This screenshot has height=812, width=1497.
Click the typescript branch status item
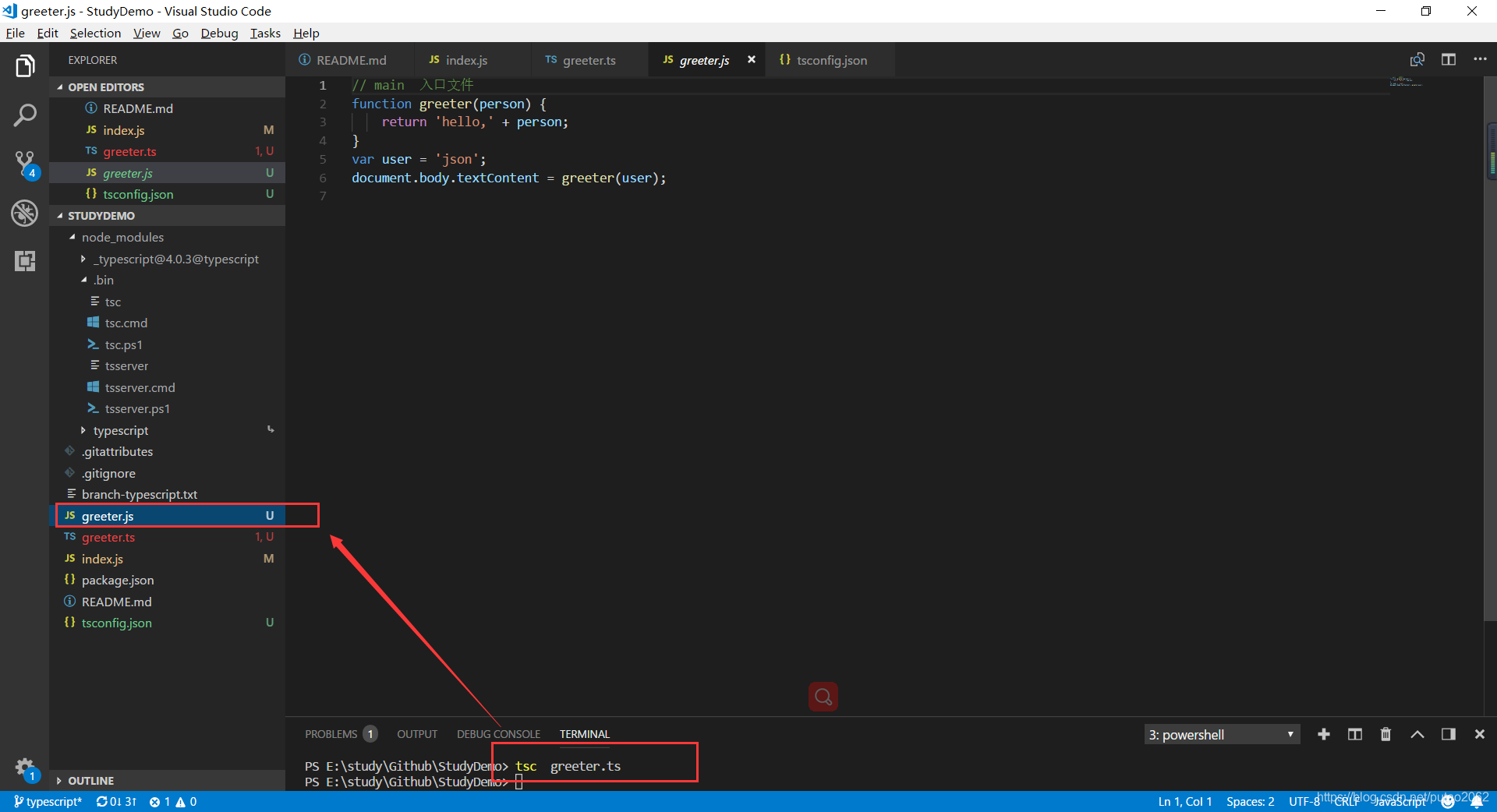click(x=47, y=802)
